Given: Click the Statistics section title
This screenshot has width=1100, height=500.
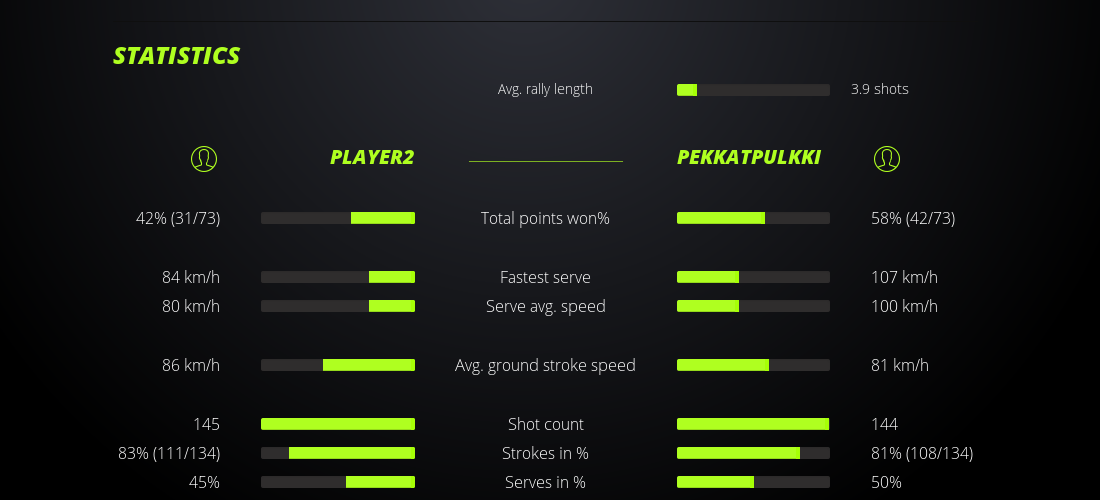Looking at the screenshot, I should pyautogui.click(x=177, y=56).
